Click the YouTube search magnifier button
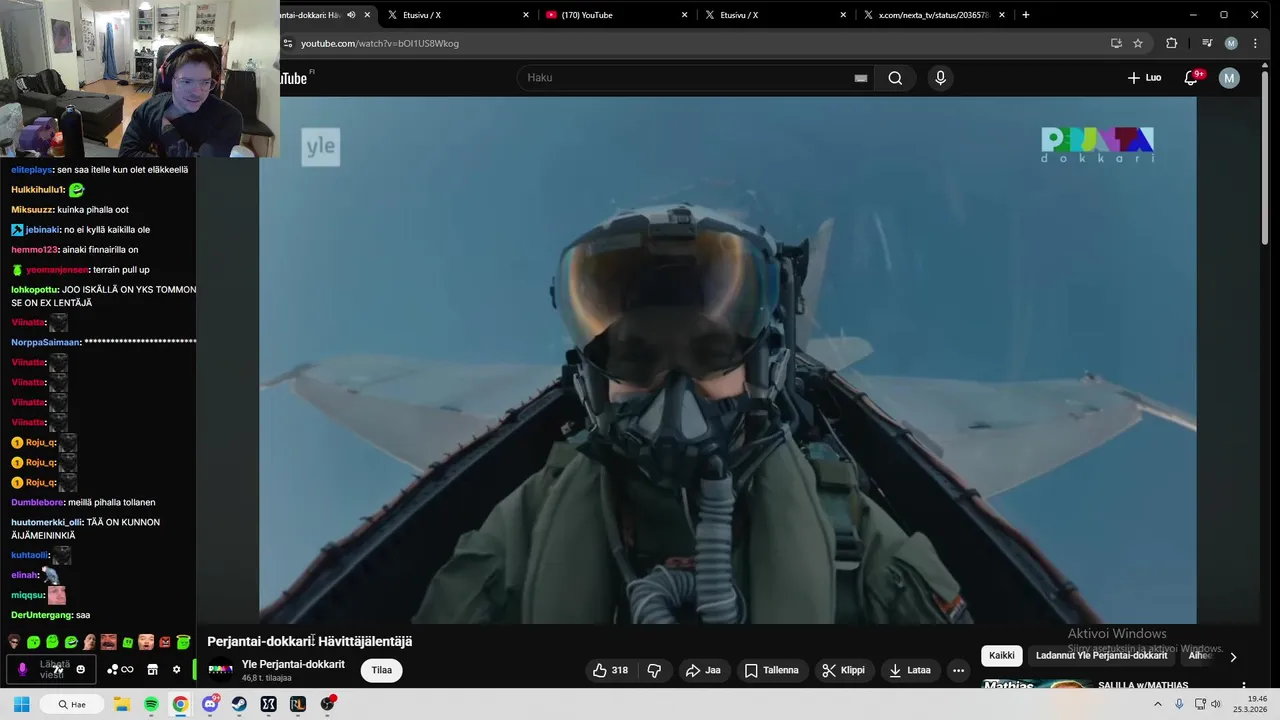 pyautogui.click(x=895, y=78)
